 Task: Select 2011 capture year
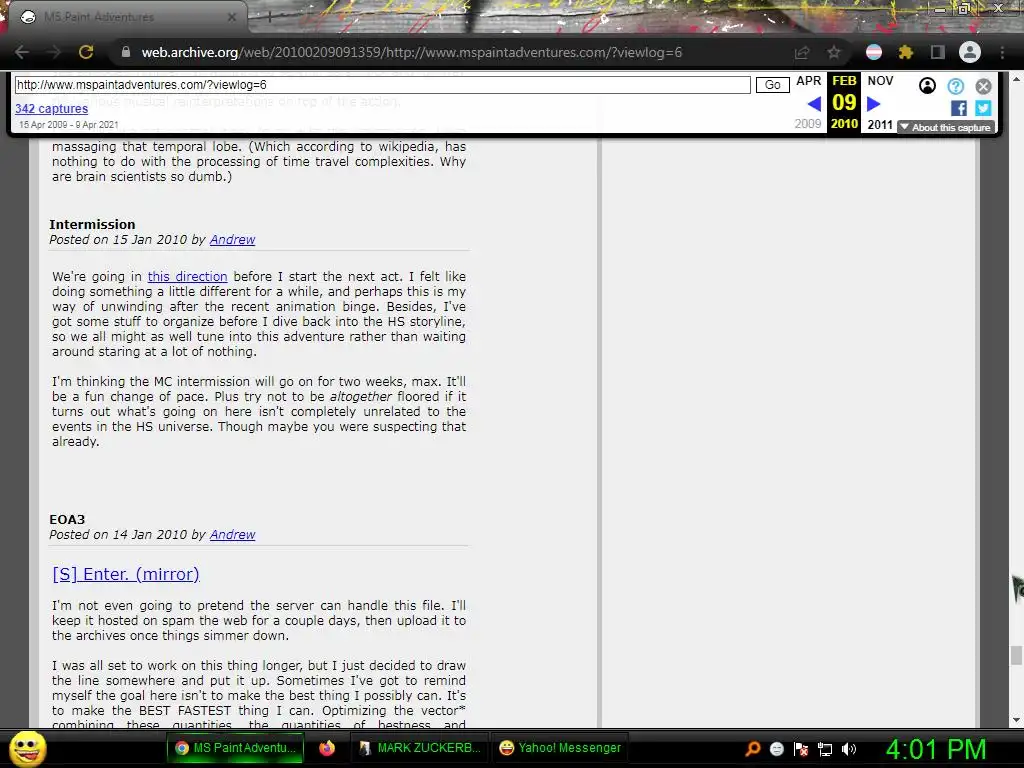point(880,124)
